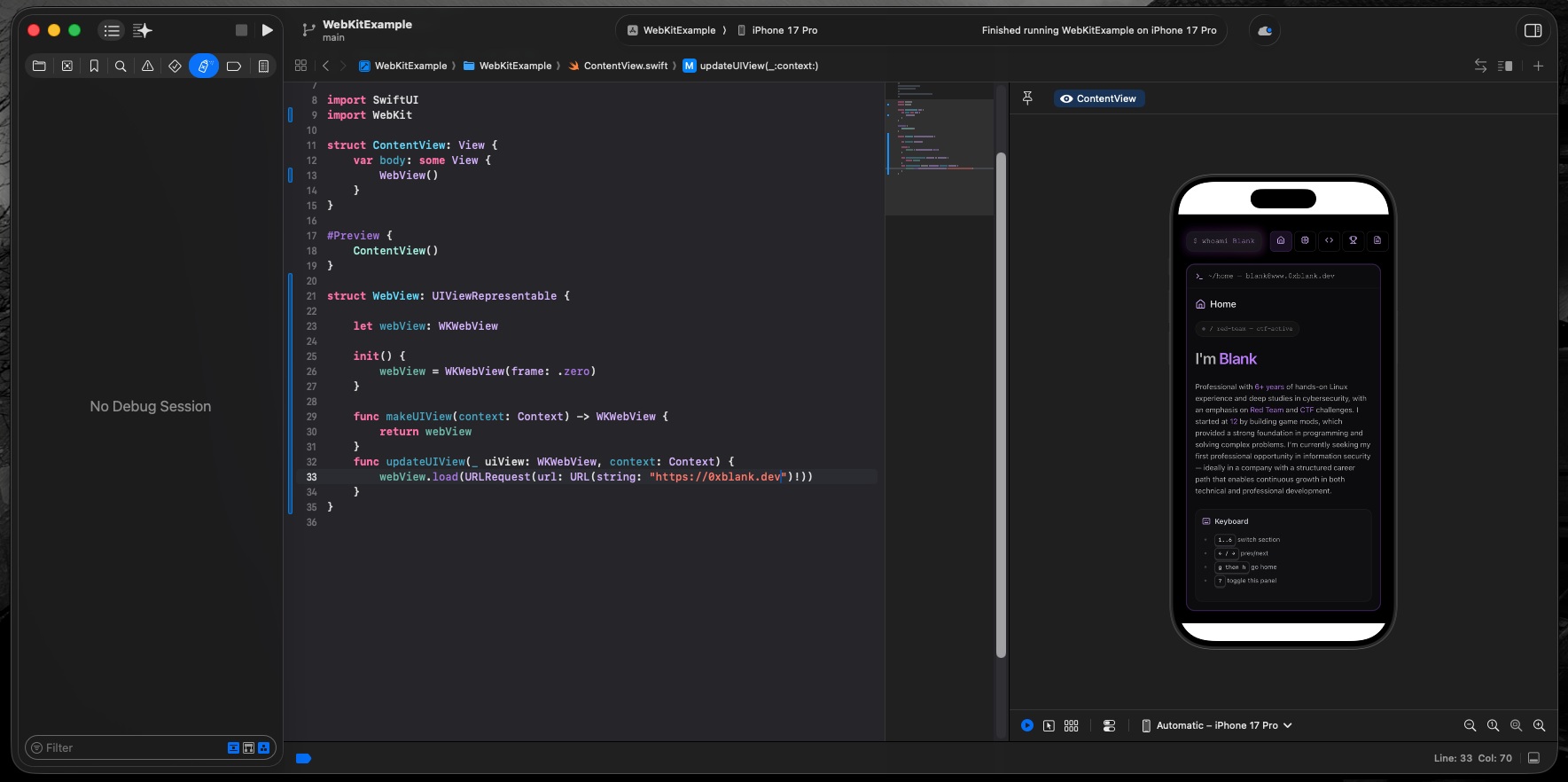Open updateUIView method breadcrumb
Screen dimensions: 1568x782
coord(751,66)
